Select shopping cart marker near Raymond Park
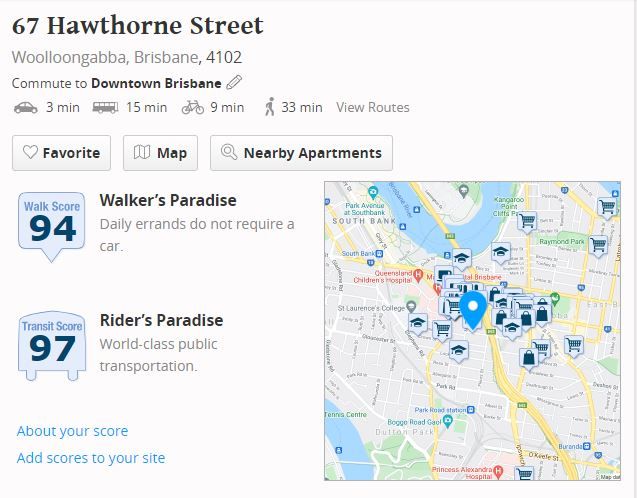This screenshot has height=498, width=637. 598,246
